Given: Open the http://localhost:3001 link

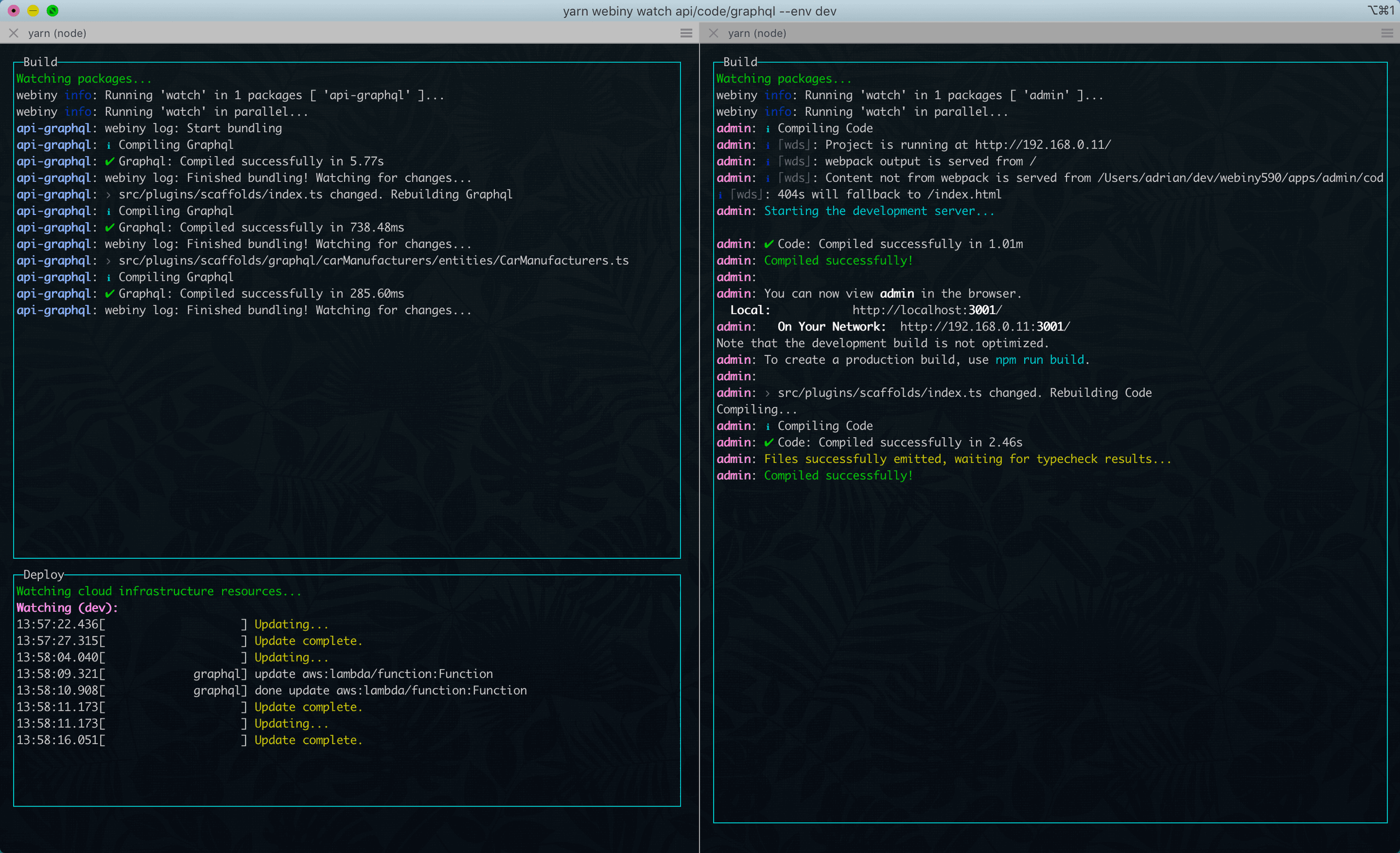Looking at the screenshot, I should (926, 310).
